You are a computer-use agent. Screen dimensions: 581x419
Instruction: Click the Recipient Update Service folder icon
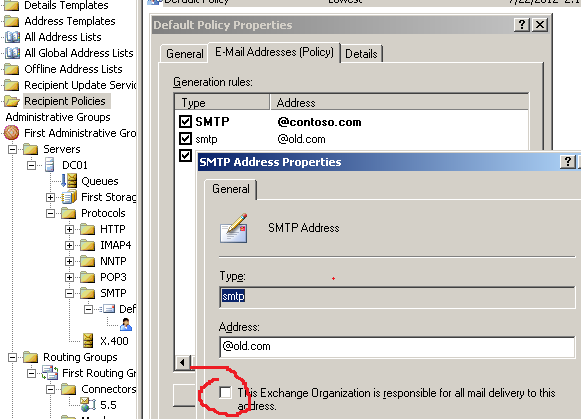(x=11, y=85)
